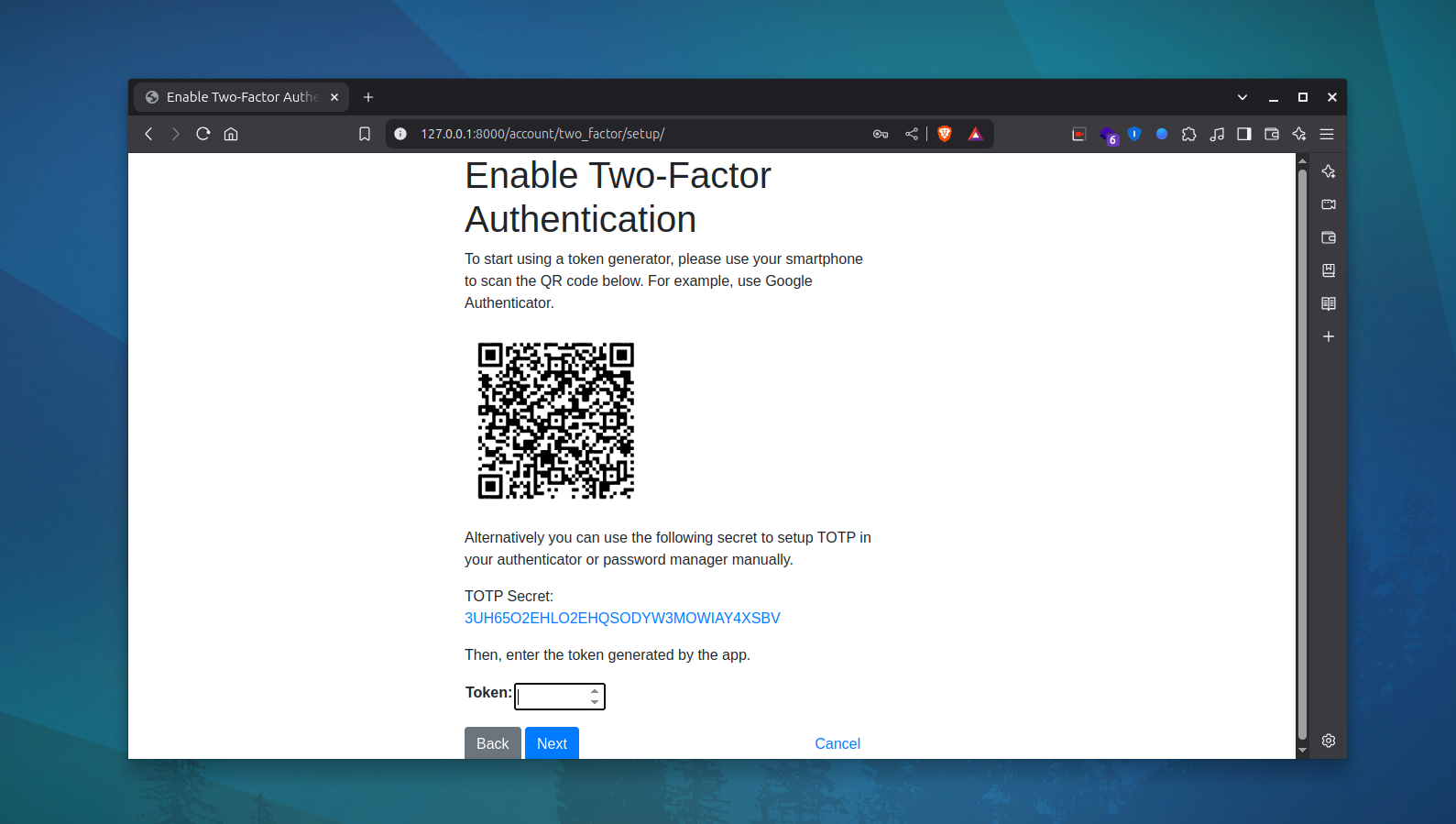Click the "TOTP Secret:" label

tap(509, 596)
